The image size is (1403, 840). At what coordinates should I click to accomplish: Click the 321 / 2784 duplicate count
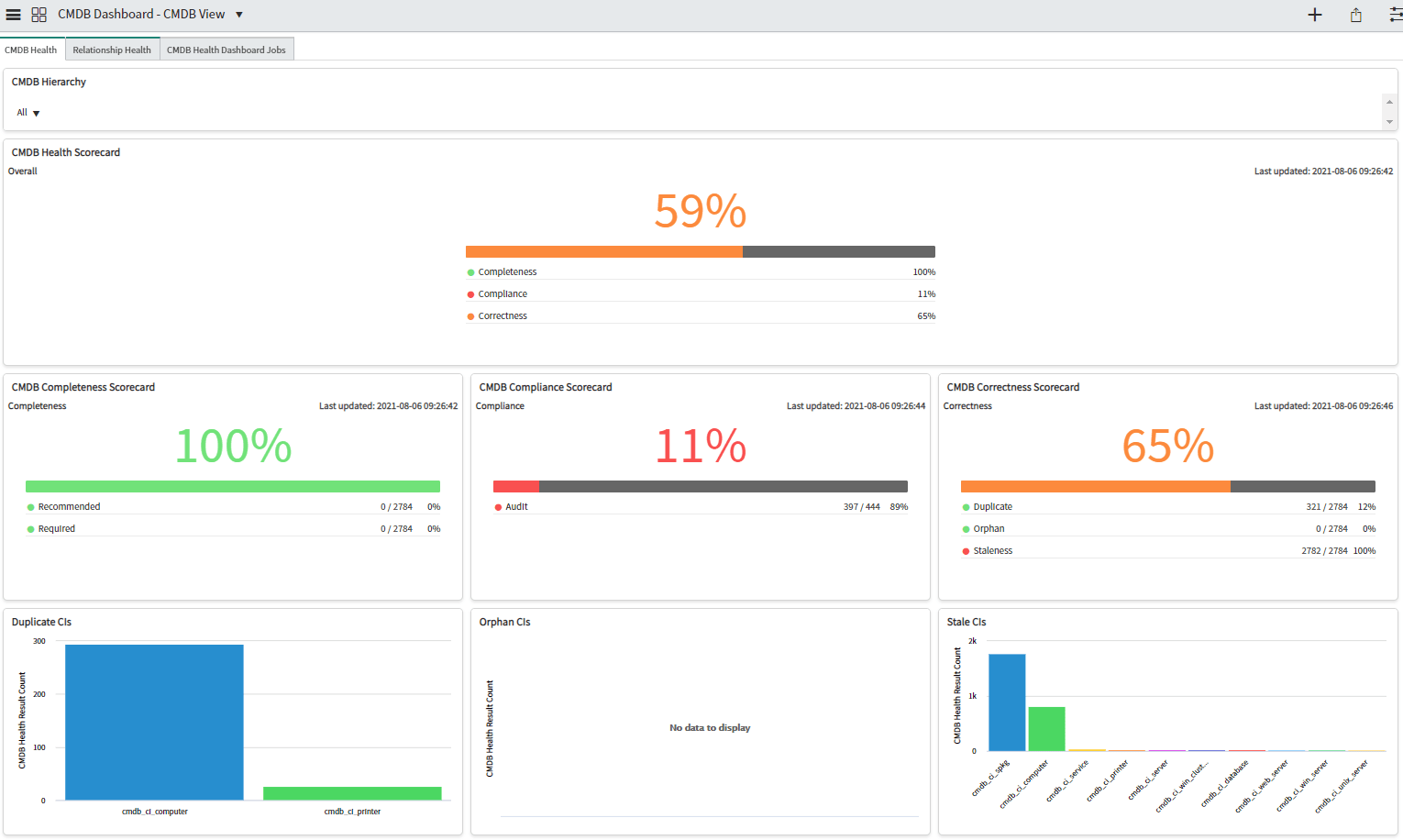click(1327, 507)
